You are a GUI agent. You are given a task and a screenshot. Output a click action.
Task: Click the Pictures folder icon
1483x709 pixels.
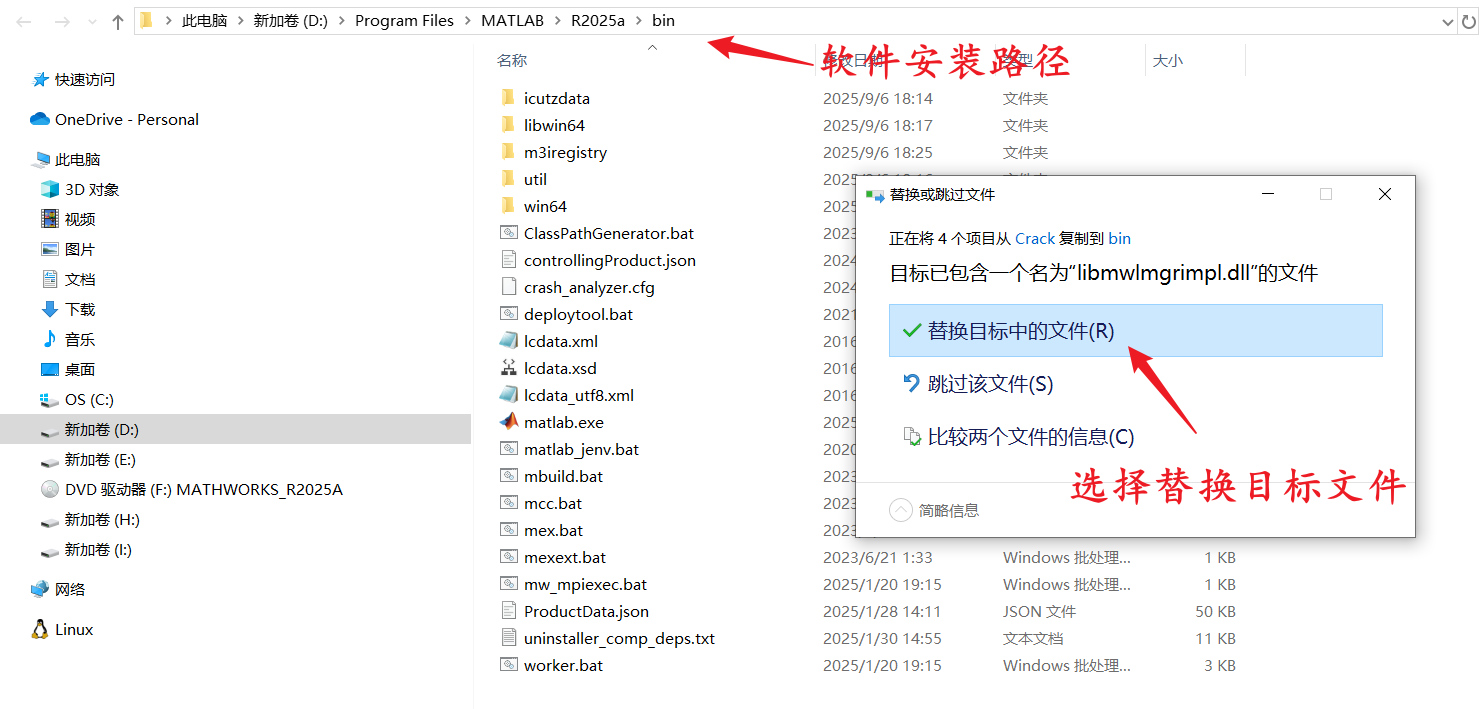click(50, 249)
